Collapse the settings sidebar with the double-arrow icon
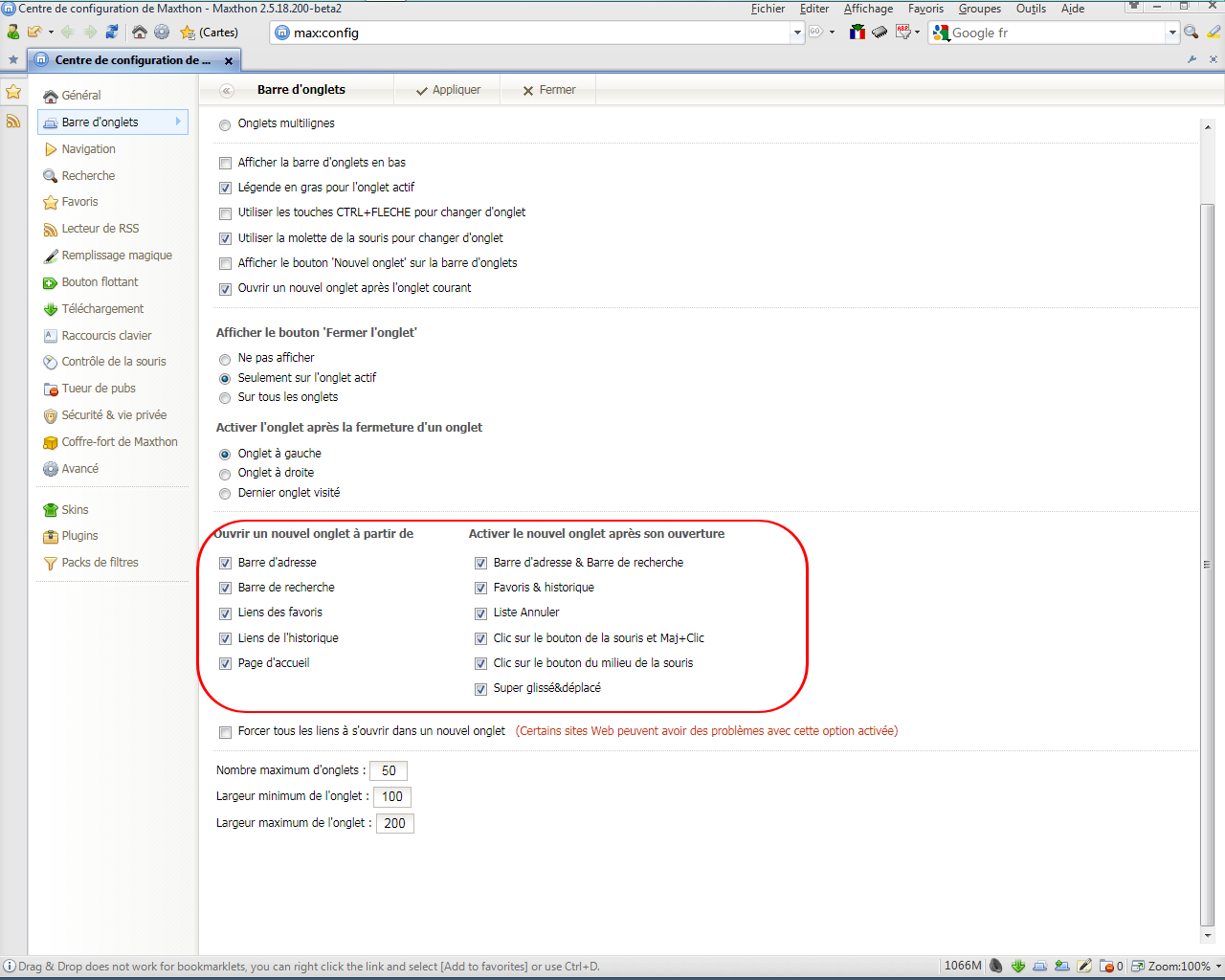Screen dimensions: 1225x980 tap(227, 90)
